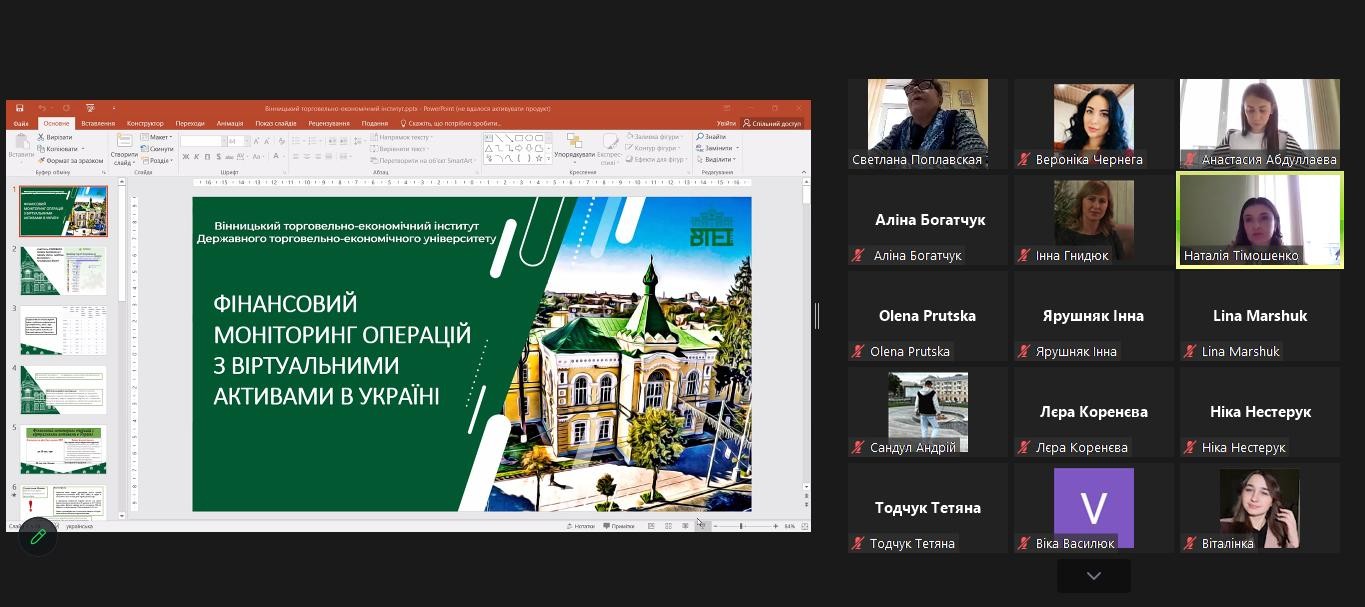Select slide 3 thumbnail in the panel
The height and width of the screenshot is (607, 1365).
63,330
